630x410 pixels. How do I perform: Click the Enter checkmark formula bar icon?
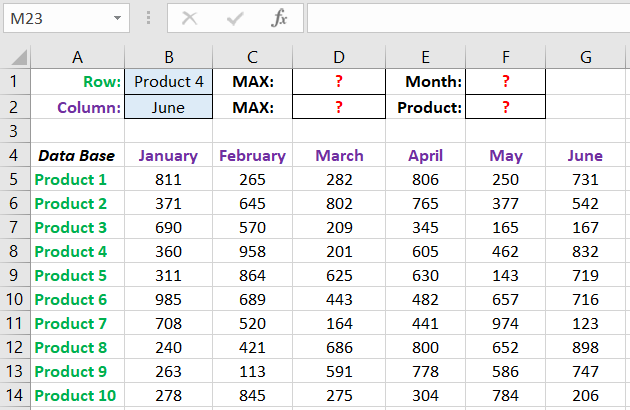[x=235, y=18]
